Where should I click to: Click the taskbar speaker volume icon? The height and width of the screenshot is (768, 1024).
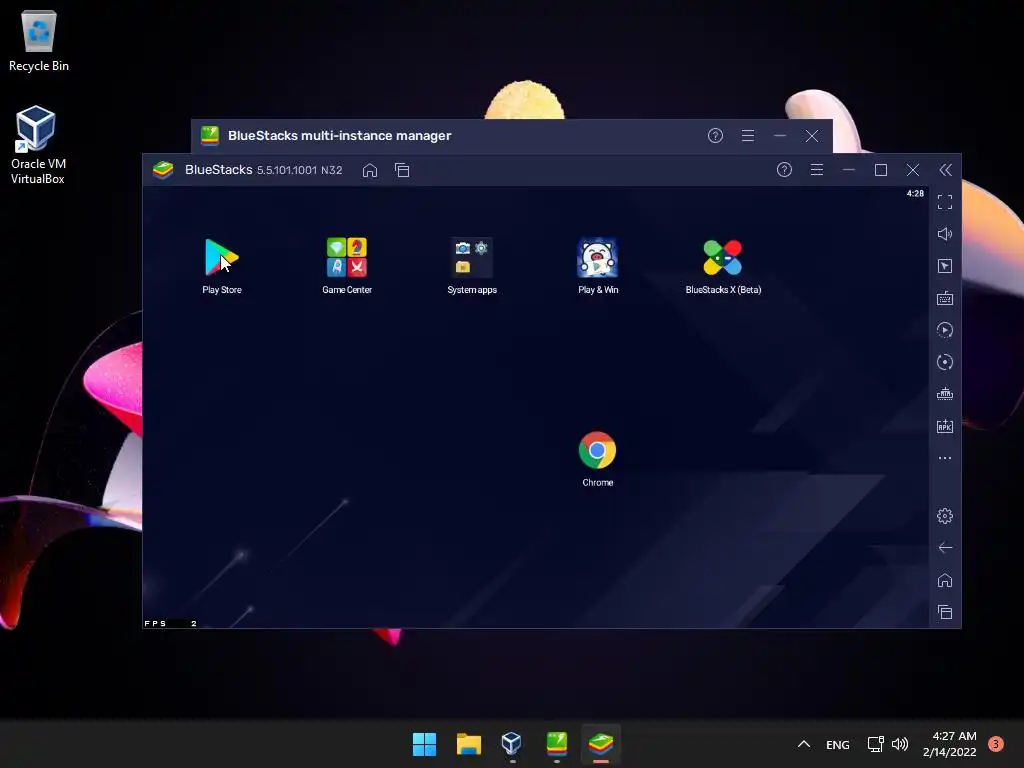click(900, 744)
